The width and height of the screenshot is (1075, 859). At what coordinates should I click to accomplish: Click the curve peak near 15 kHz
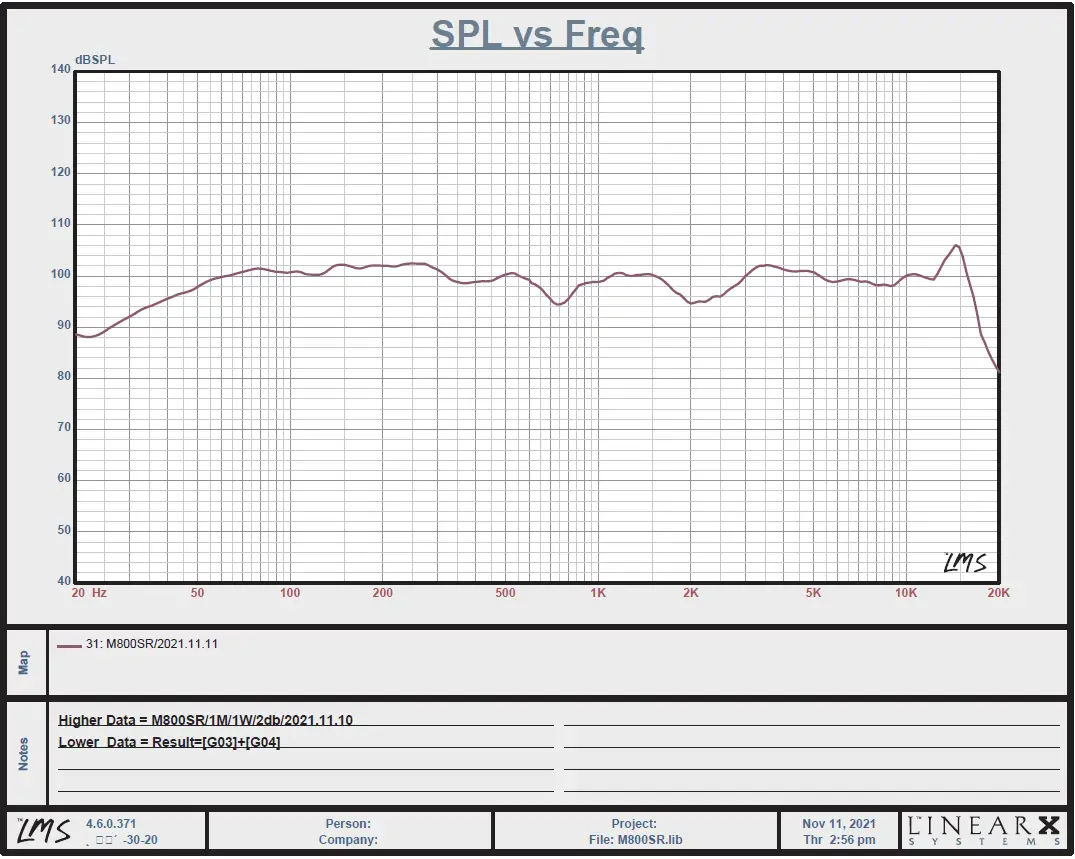tap(956, 245)
